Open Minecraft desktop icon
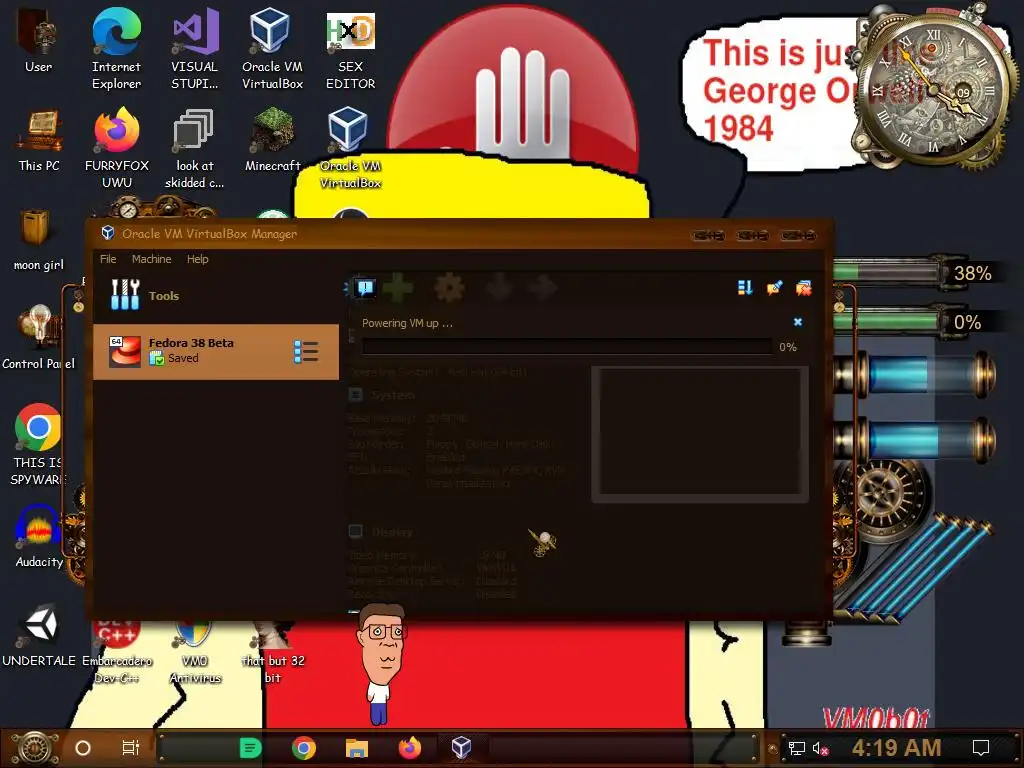 tap(273, 140)
